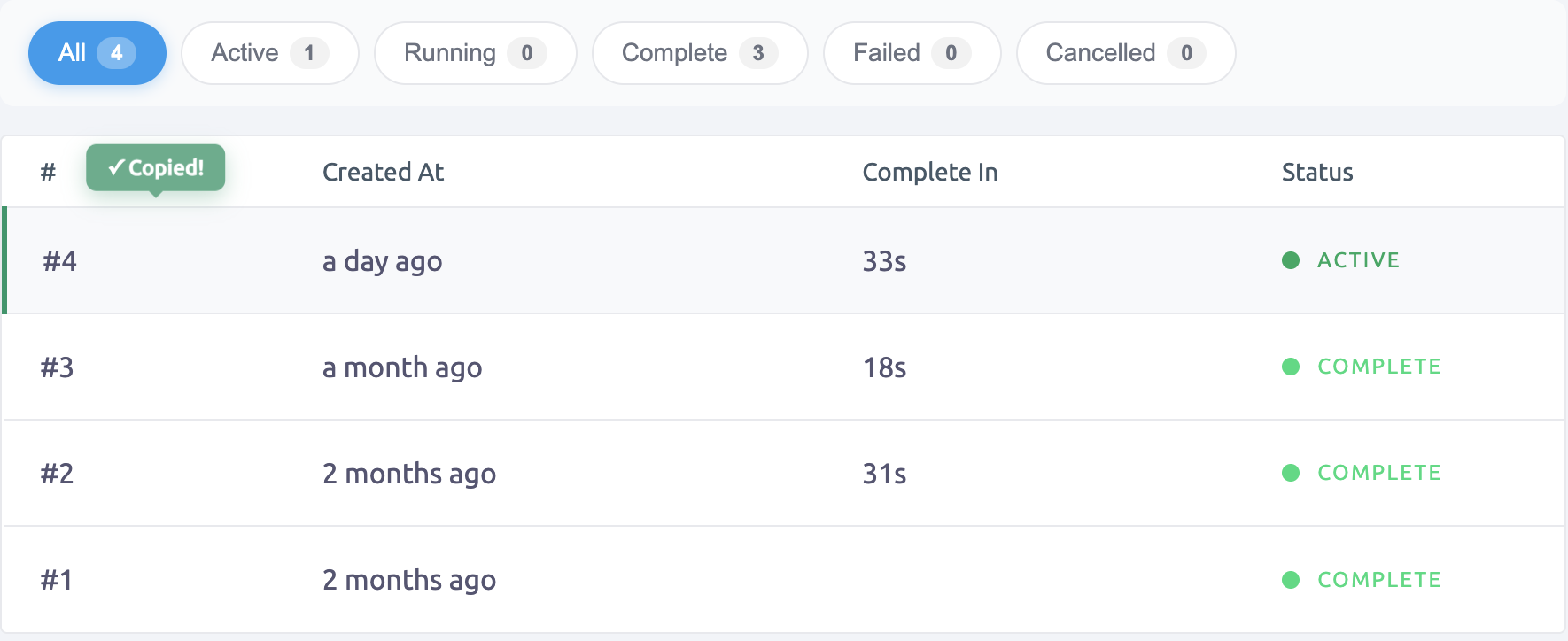
Task: Click the Created At column header
Action: 383,172
